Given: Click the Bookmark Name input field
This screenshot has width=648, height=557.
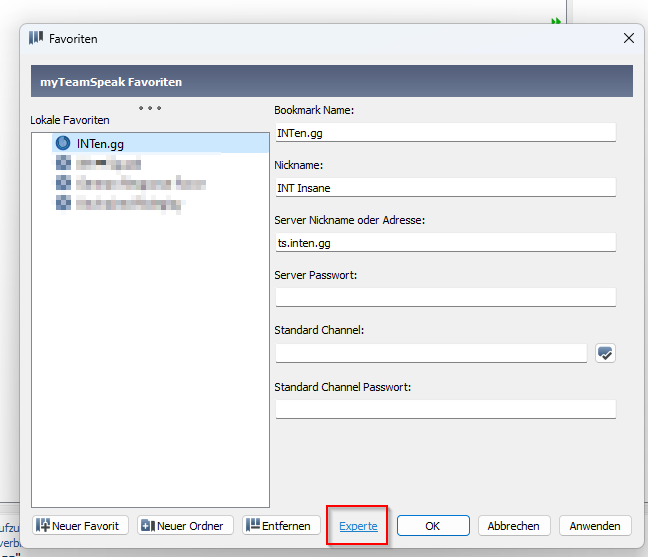Looking at the screenshot, I should pyautogui.click(x=445, y=132).
